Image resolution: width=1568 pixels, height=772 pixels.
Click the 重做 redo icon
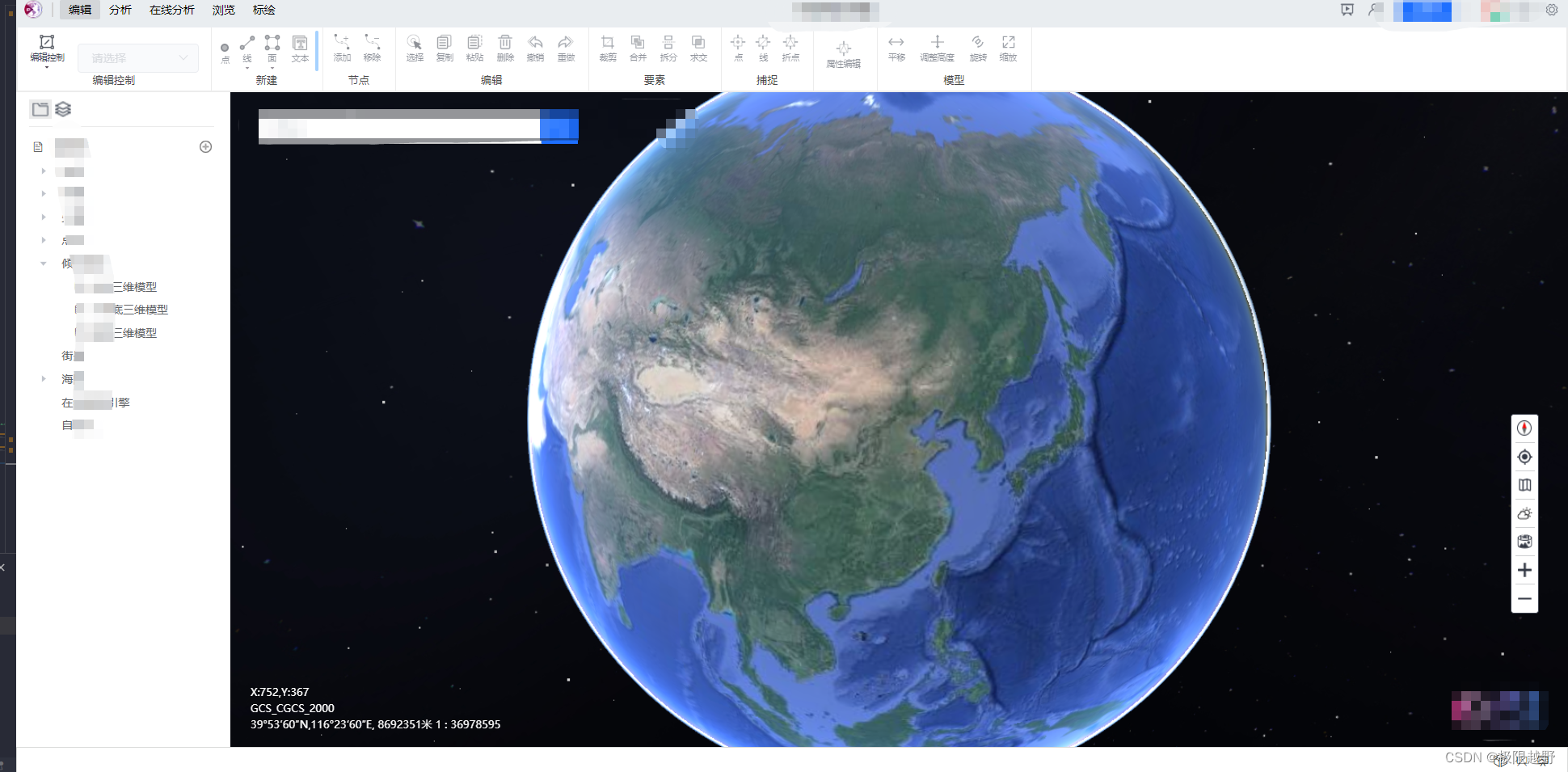pos(566,48)
